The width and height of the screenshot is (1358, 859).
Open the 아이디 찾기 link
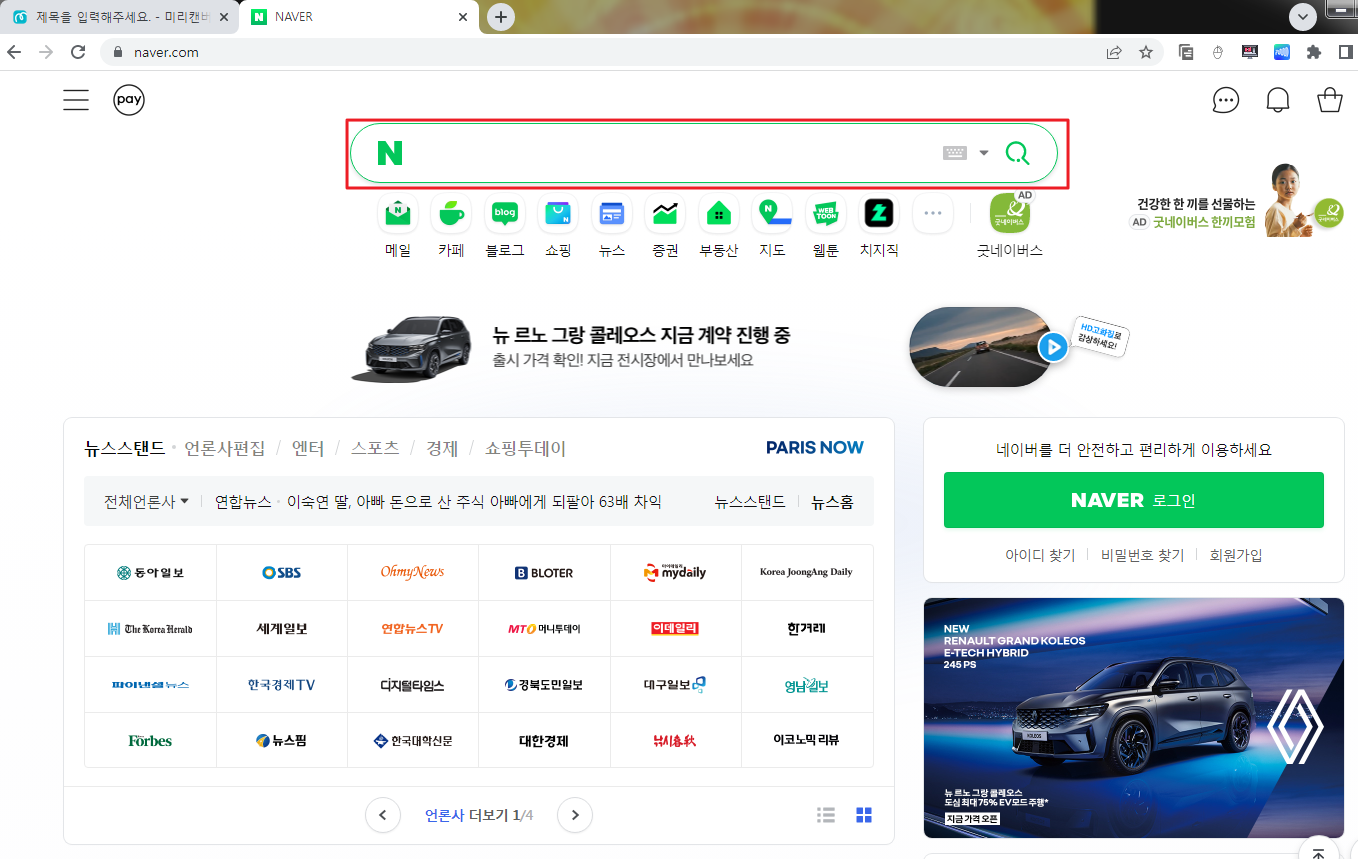point(1040,555)
